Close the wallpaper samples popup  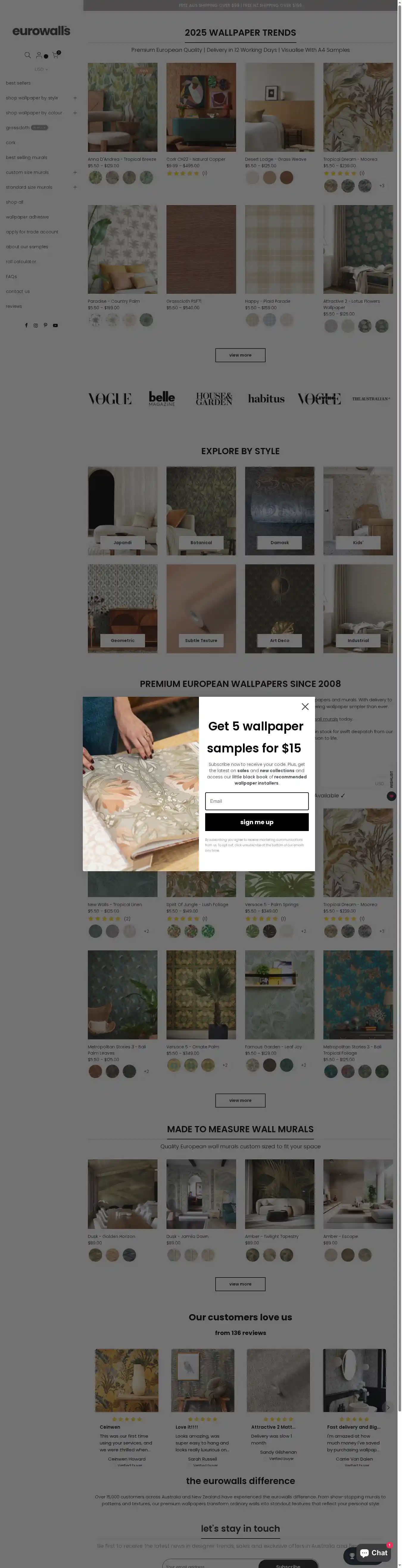305,706
